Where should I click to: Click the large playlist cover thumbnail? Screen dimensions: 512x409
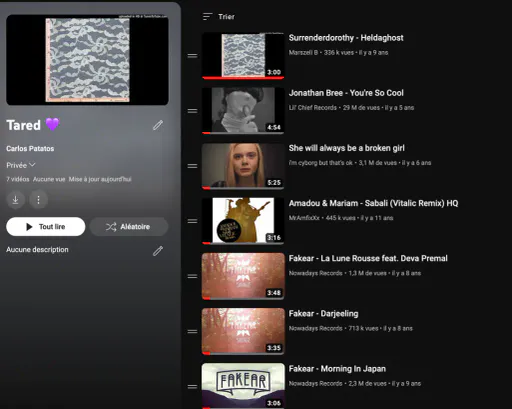[87, 60]
